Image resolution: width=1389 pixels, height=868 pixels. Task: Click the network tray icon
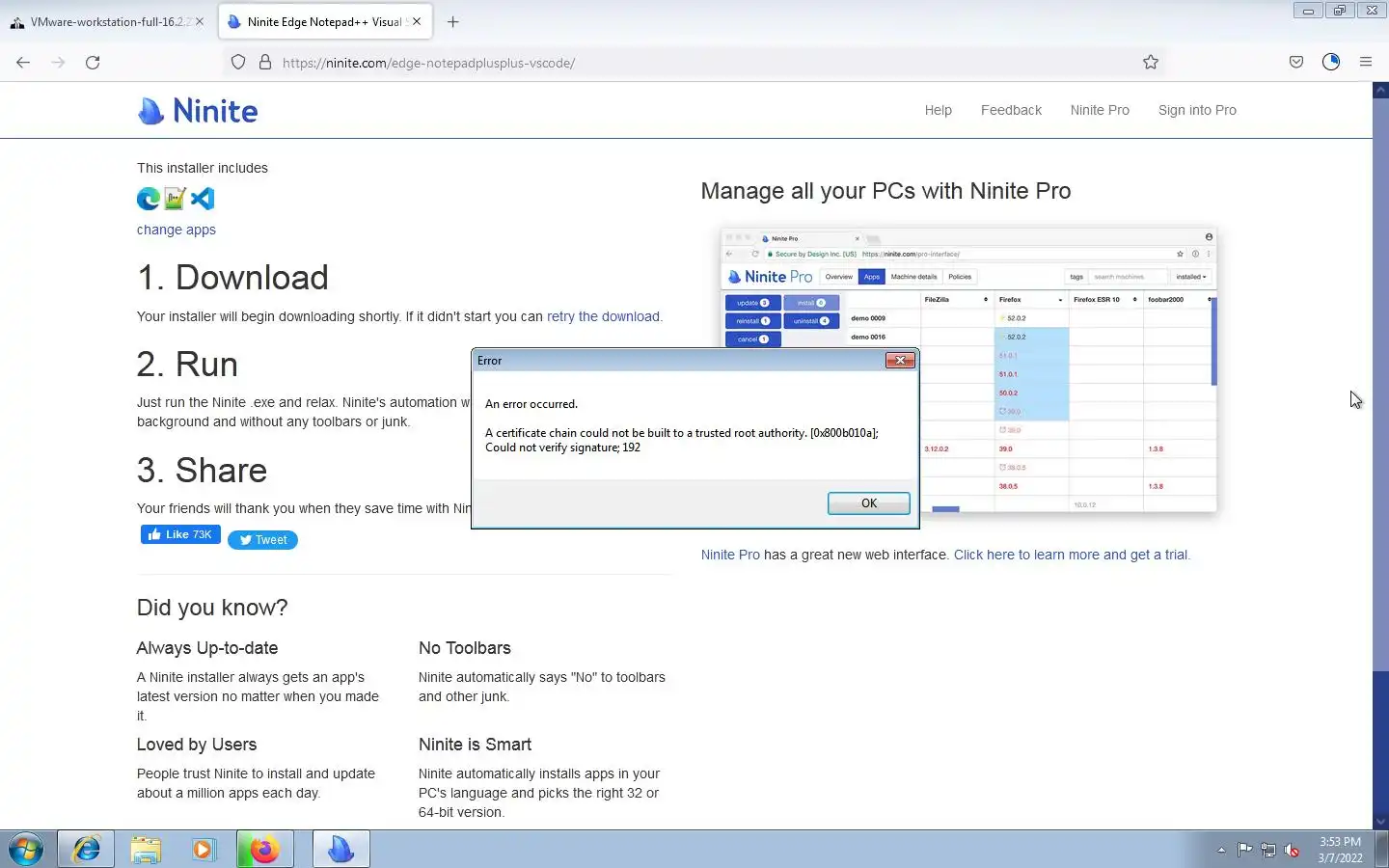pos(1268,850)
